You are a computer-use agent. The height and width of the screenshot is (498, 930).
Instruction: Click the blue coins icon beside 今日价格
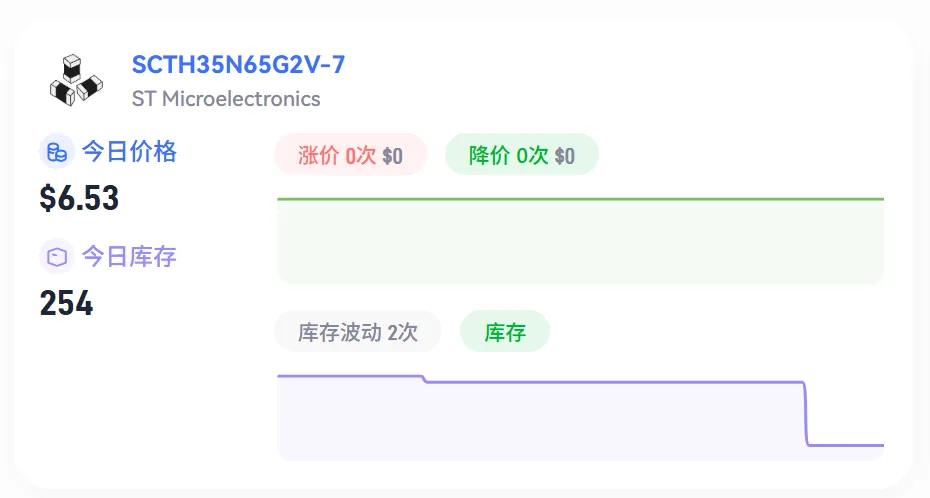pyautogui.click(x=57, y=152)
